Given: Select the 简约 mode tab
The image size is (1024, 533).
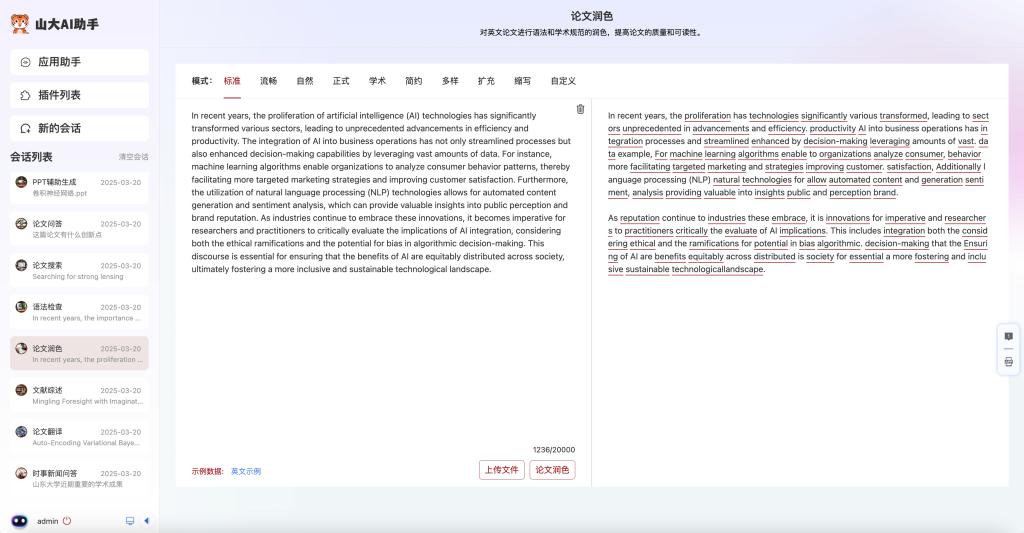Looking at the screenshot, I should [x=413, y=81].
